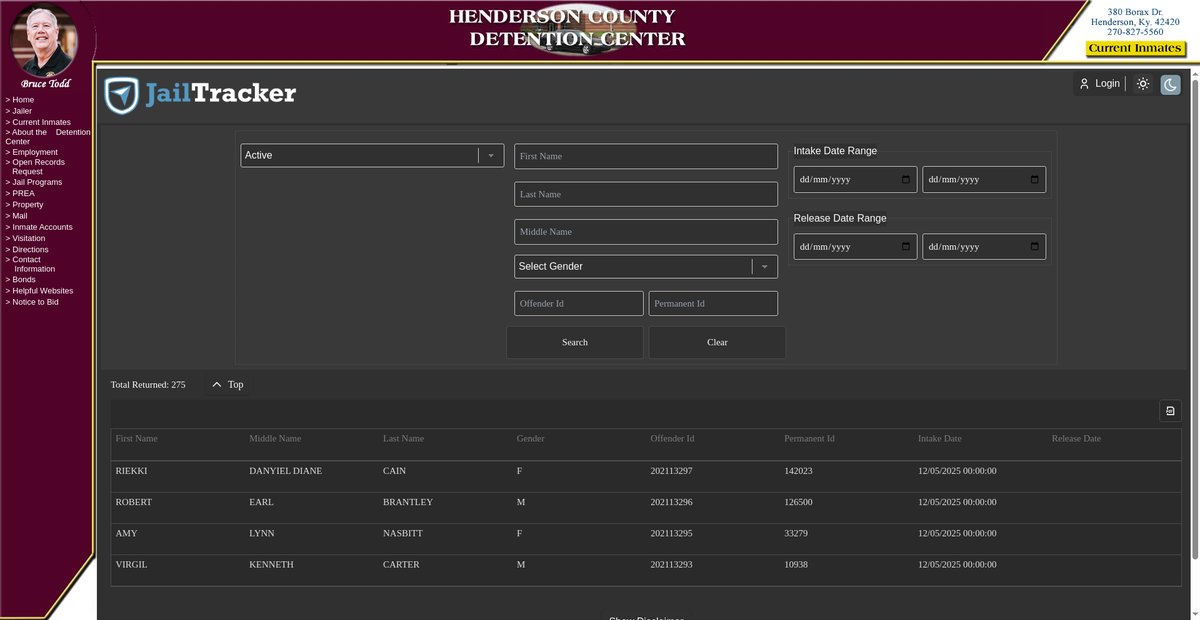Image resolution: width=1200 pixels, height=620 pixels.
Task: Sort by Release Date column header
Action: [1076, 439]
